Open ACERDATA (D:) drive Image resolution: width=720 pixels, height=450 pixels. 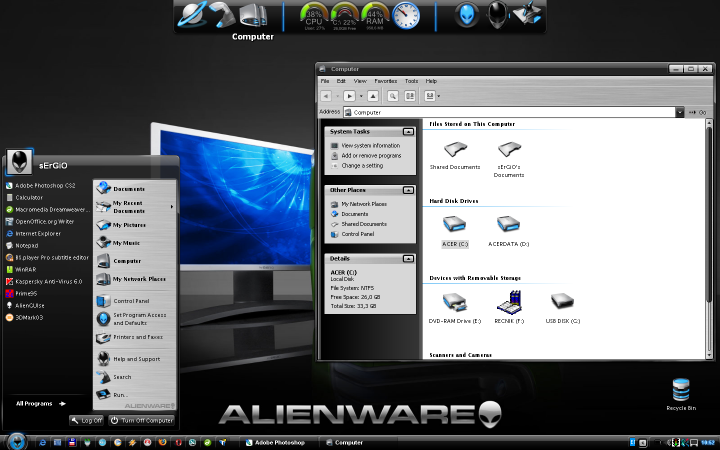pos(508,231)
